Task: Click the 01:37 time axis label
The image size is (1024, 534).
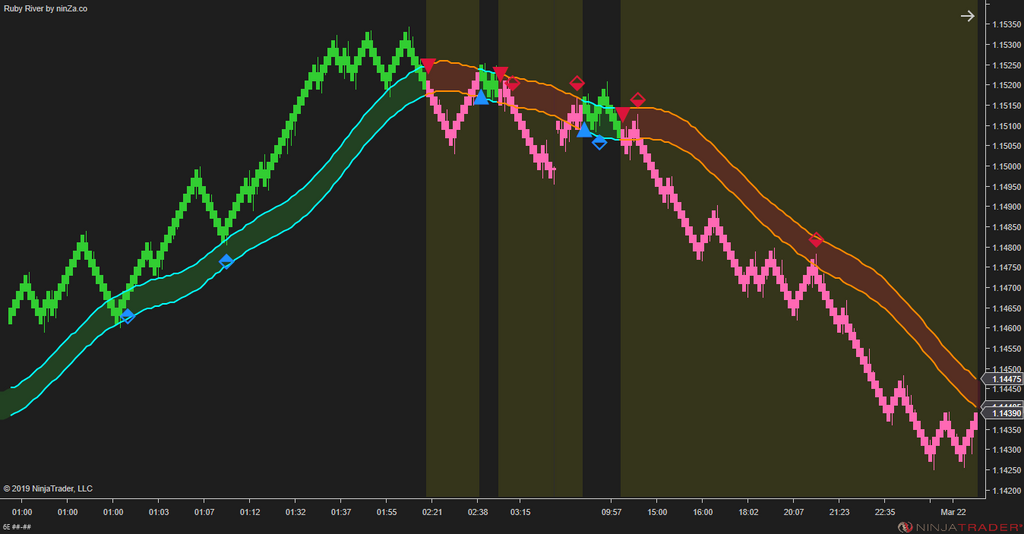Action: click(341, 512)
